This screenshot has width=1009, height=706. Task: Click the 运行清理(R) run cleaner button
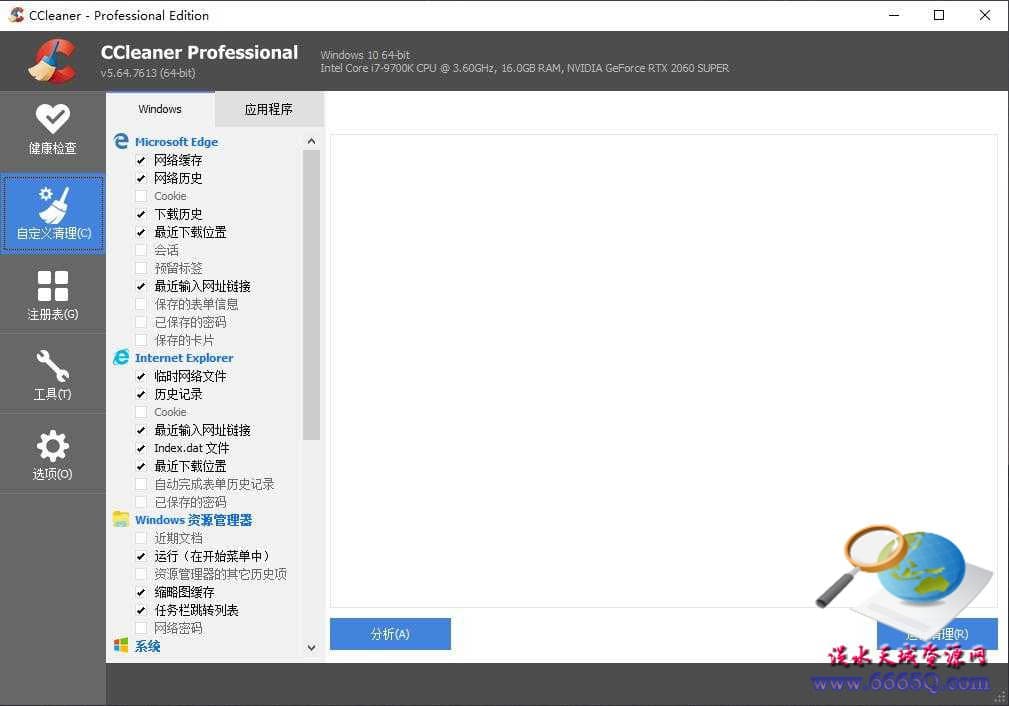click(937, 634)
